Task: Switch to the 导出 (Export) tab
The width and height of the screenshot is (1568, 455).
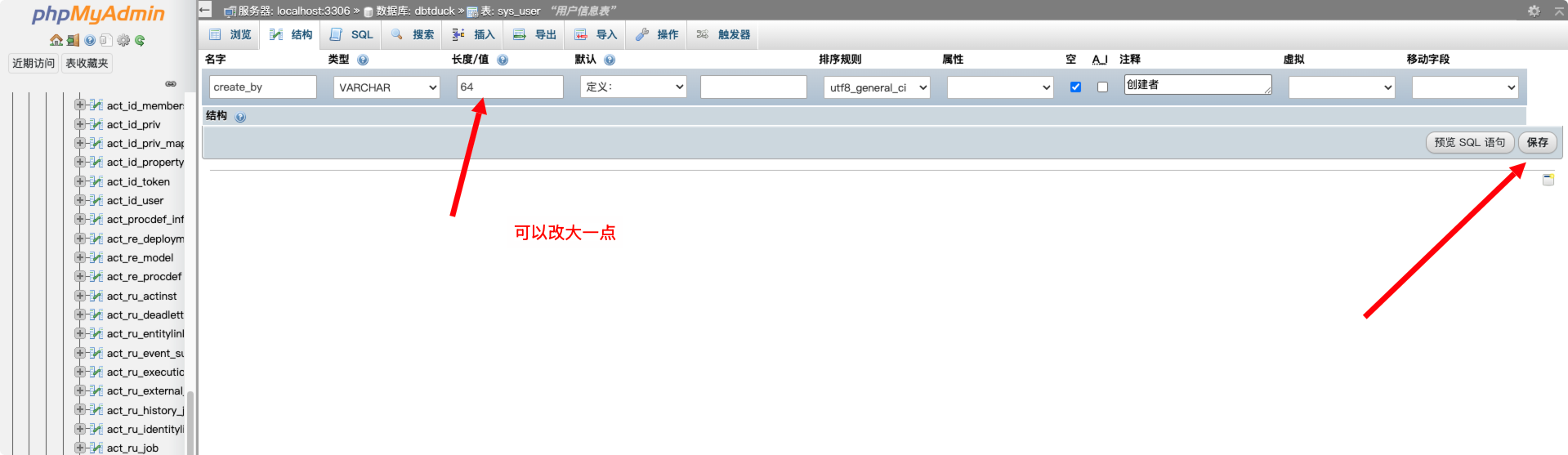Action: click(x=534, y=34)
